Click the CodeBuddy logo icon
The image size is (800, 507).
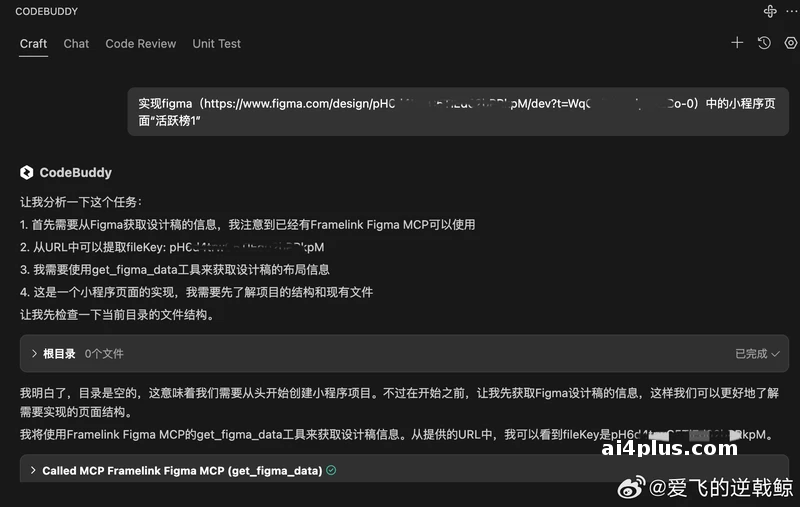tap(27, 172)
